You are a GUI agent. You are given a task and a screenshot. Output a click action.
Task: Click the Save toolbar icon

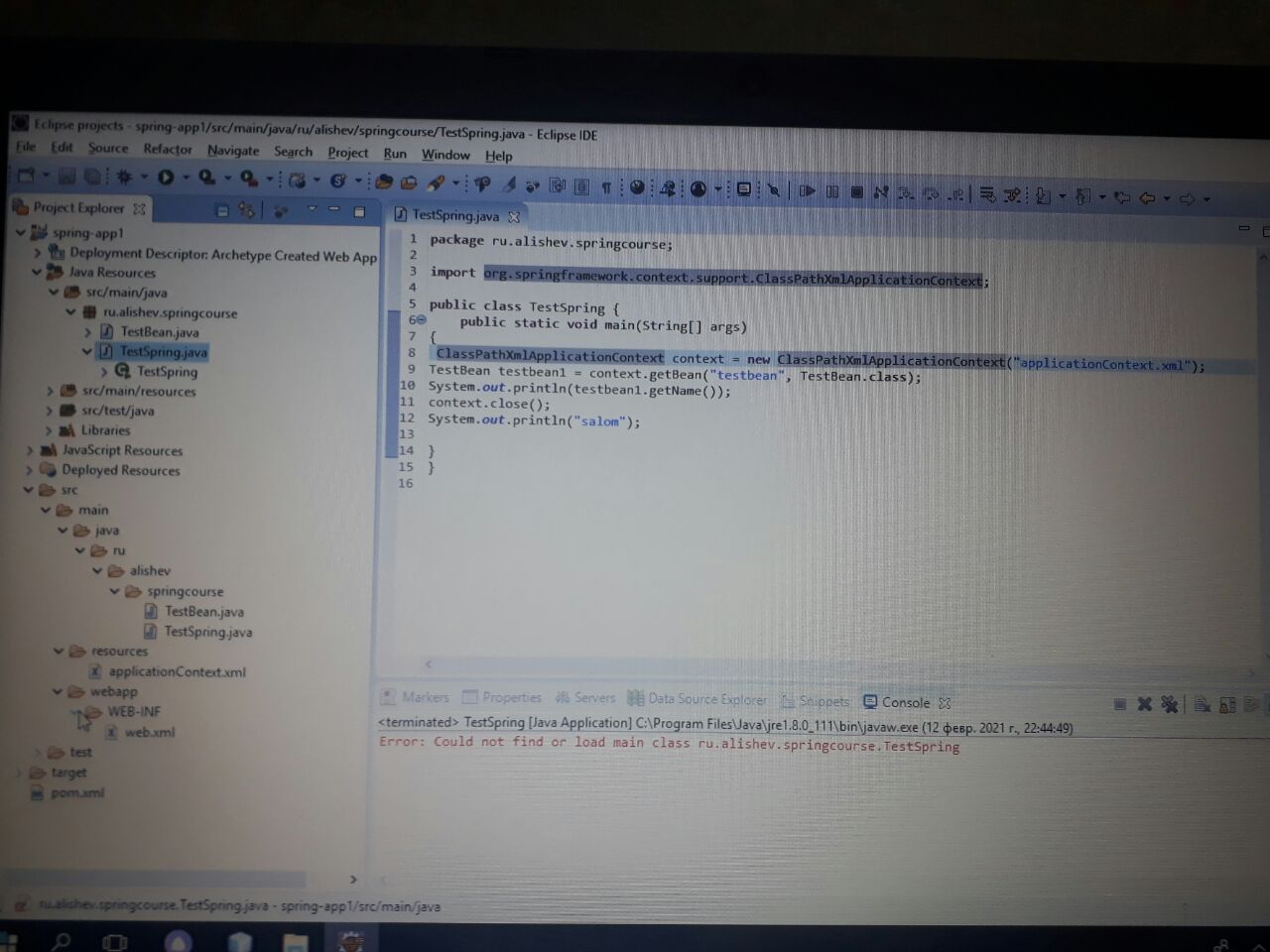[x=66, y=177]
